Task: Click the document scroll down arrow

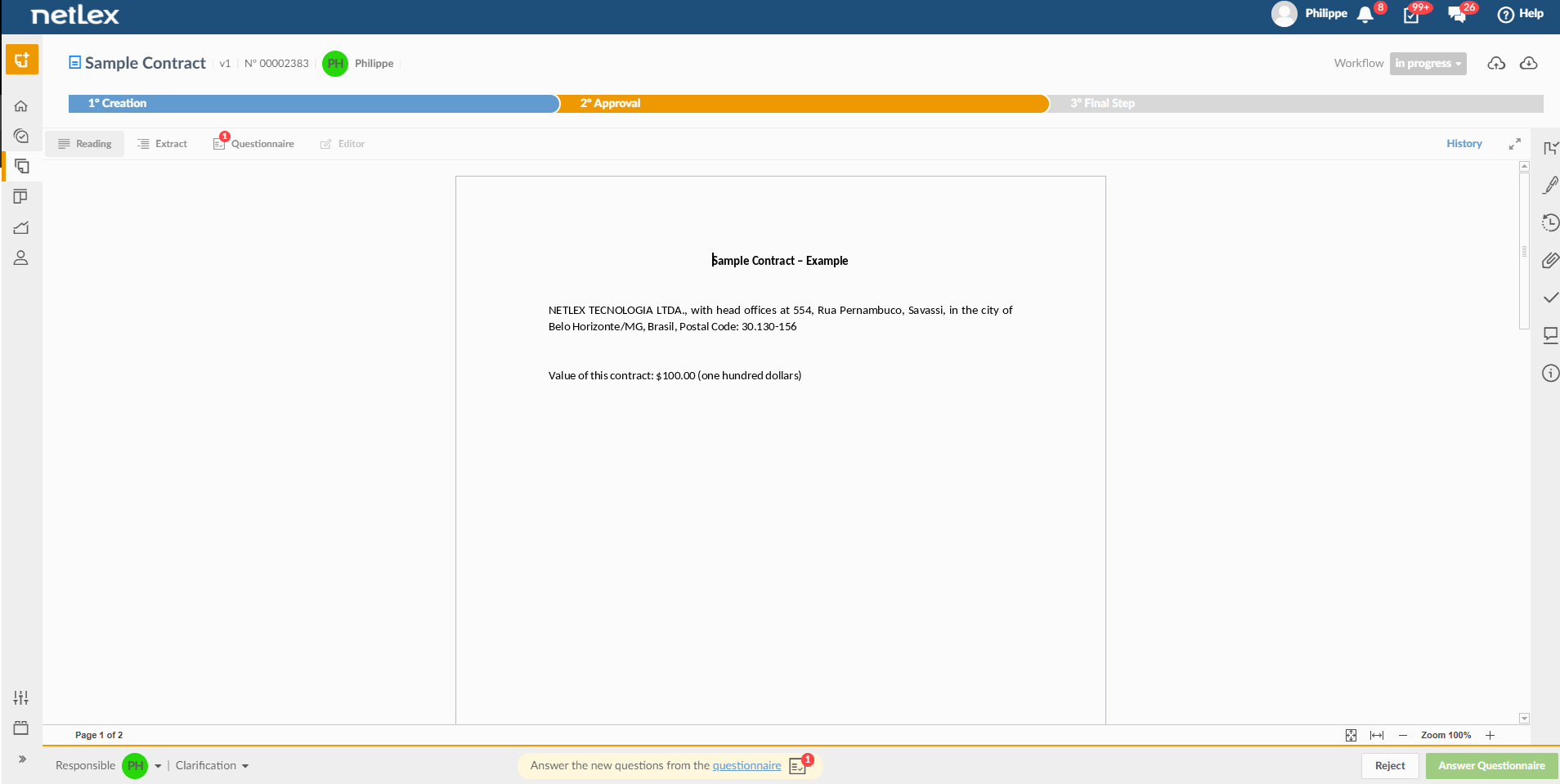Action: click(1524, 719)
